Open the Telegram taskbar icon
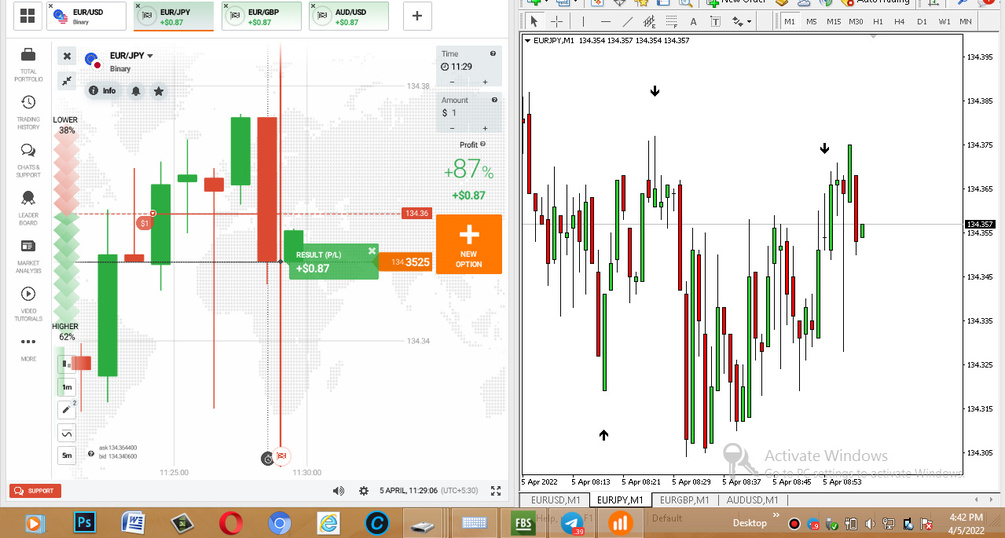The width and height of the screenshot is (1005, 538). [x=572, y=523]
